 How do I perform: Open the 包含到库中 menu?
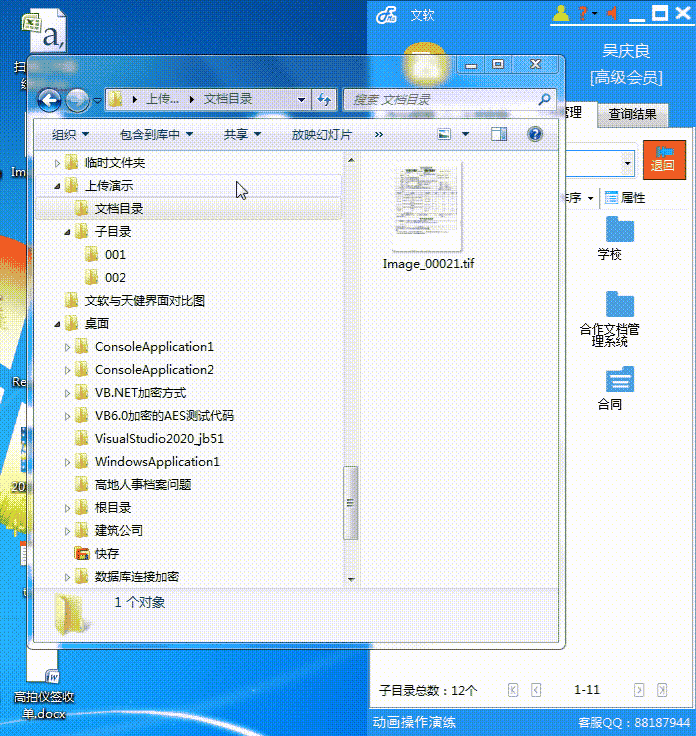pyautogui.click(x=156, y=135)
